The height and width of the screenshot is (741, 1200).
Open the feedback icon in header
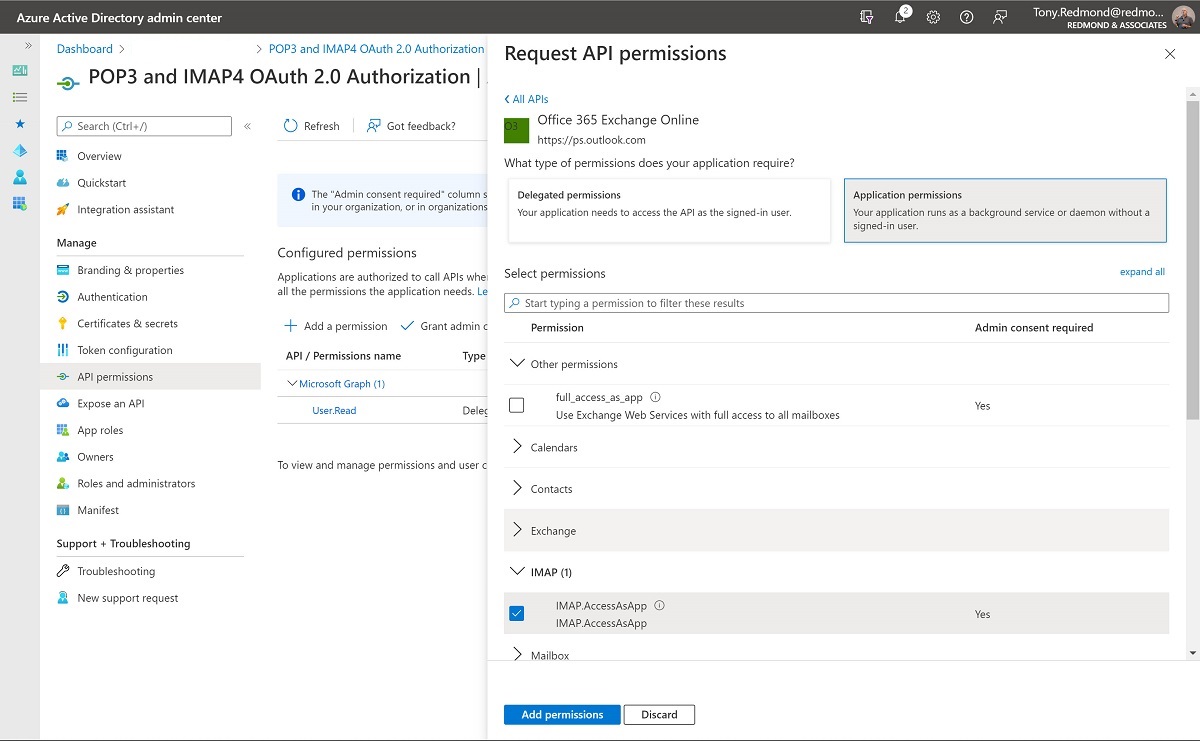(1000, 17)
